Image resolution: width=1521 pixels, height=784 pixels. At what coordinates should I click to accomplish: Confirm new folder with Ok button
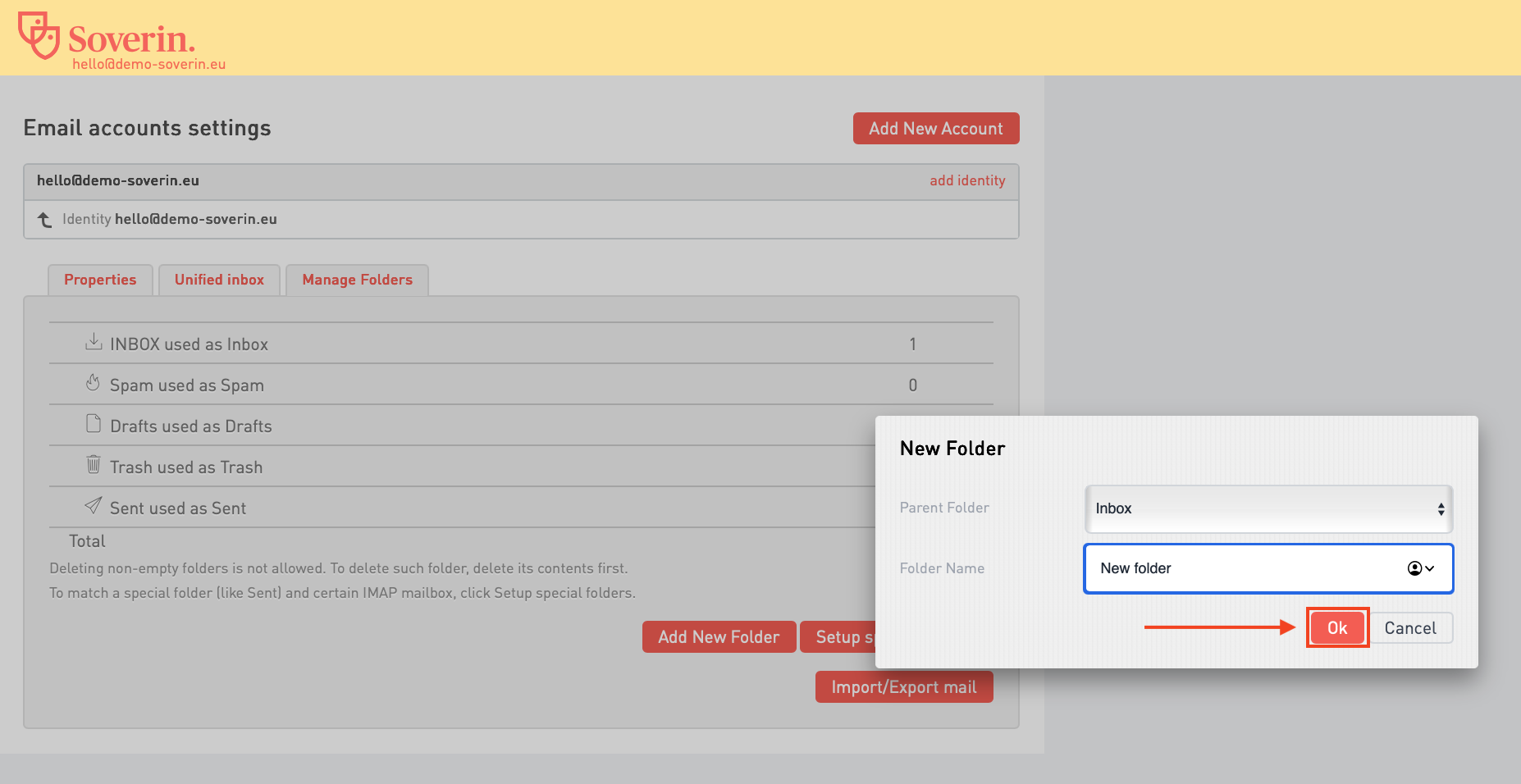pos(1336,628)
